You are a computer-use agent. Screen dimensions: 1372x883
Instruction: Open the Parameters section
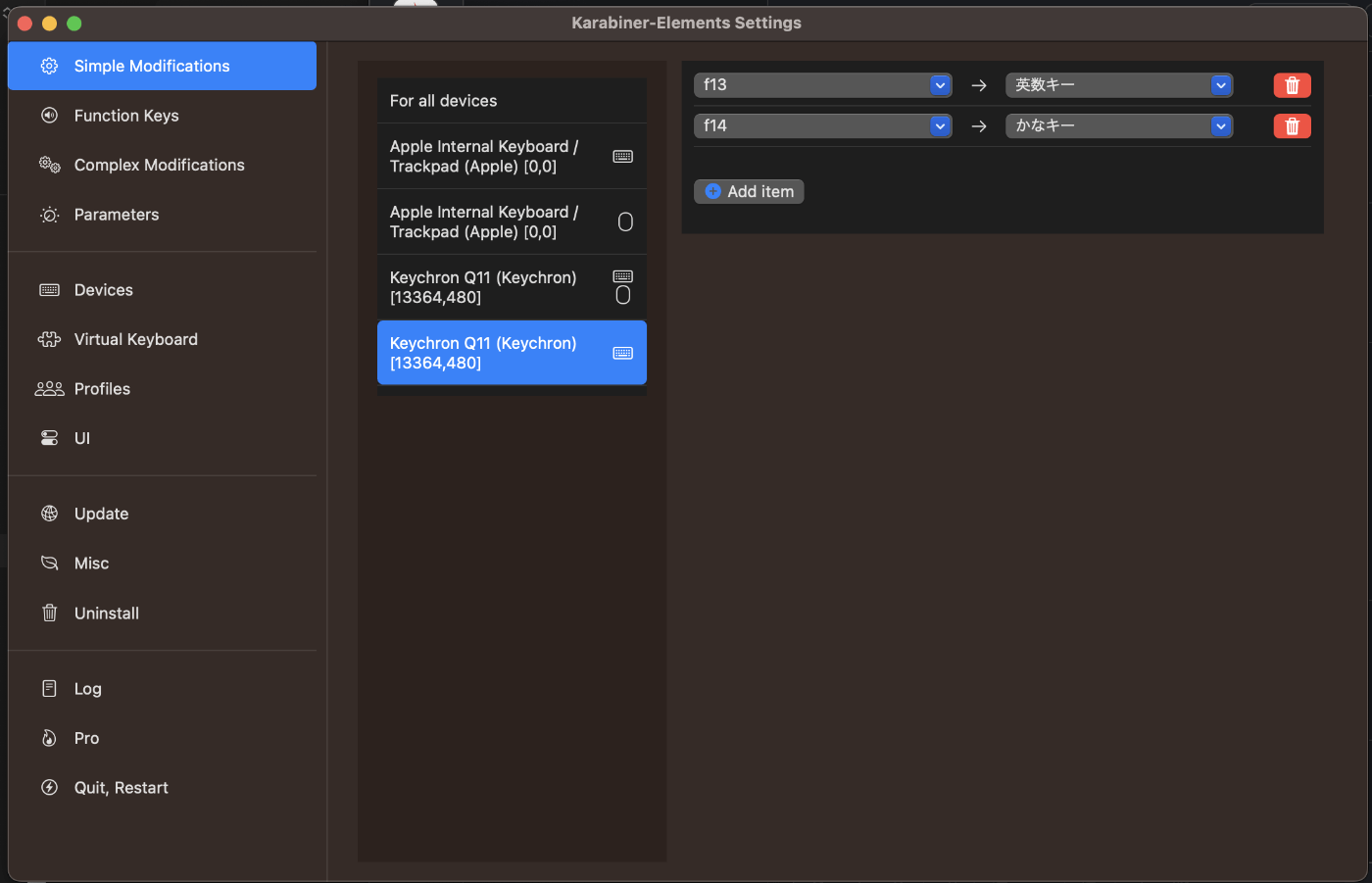[162, 215]
